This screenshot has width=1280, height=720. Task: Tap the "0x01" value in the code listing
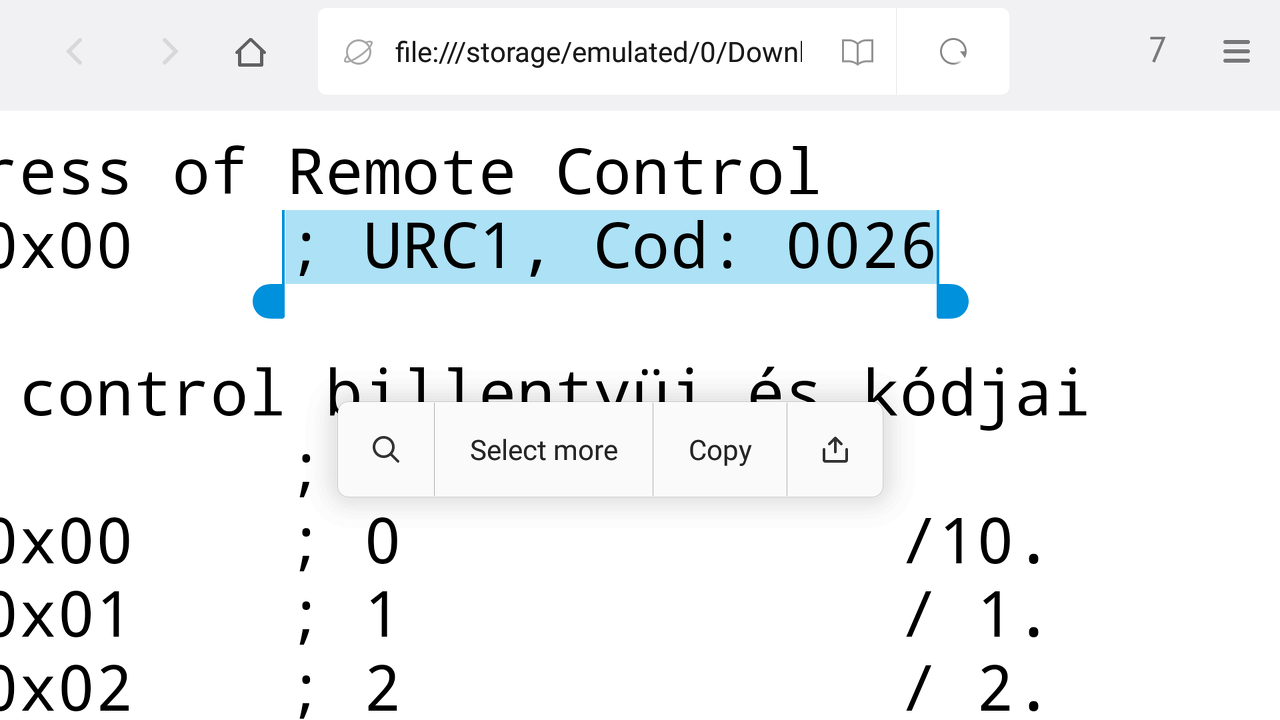[x=64, y=615]
